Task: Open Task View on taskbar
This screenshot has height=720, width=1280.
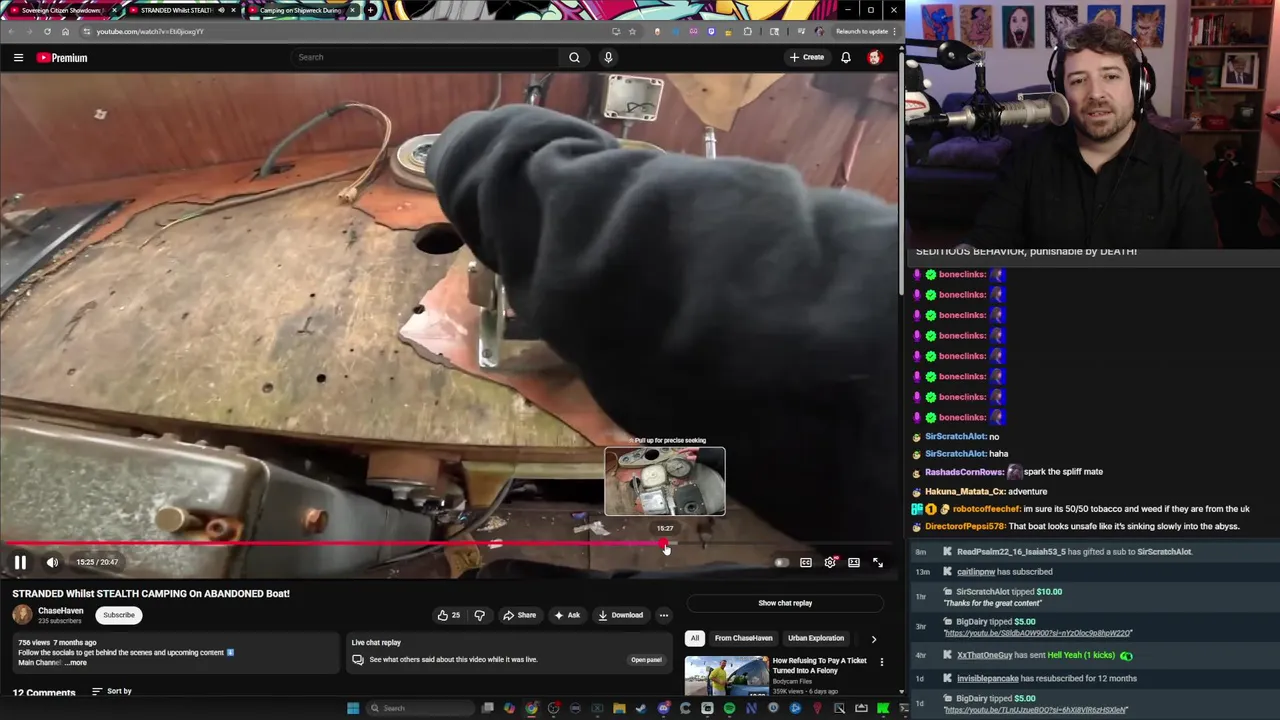Action: point(487,708)
